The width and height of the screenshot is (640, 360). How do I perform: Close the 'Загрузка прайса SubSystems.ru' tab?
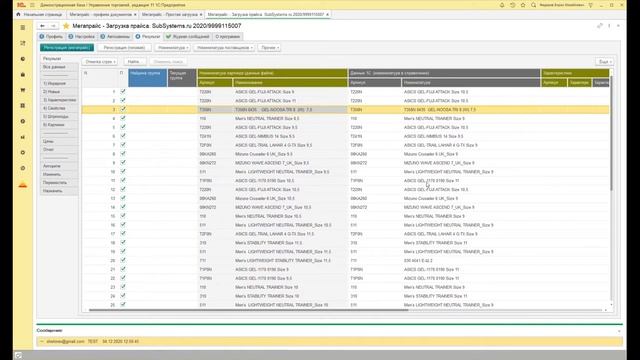coord(327,14)
